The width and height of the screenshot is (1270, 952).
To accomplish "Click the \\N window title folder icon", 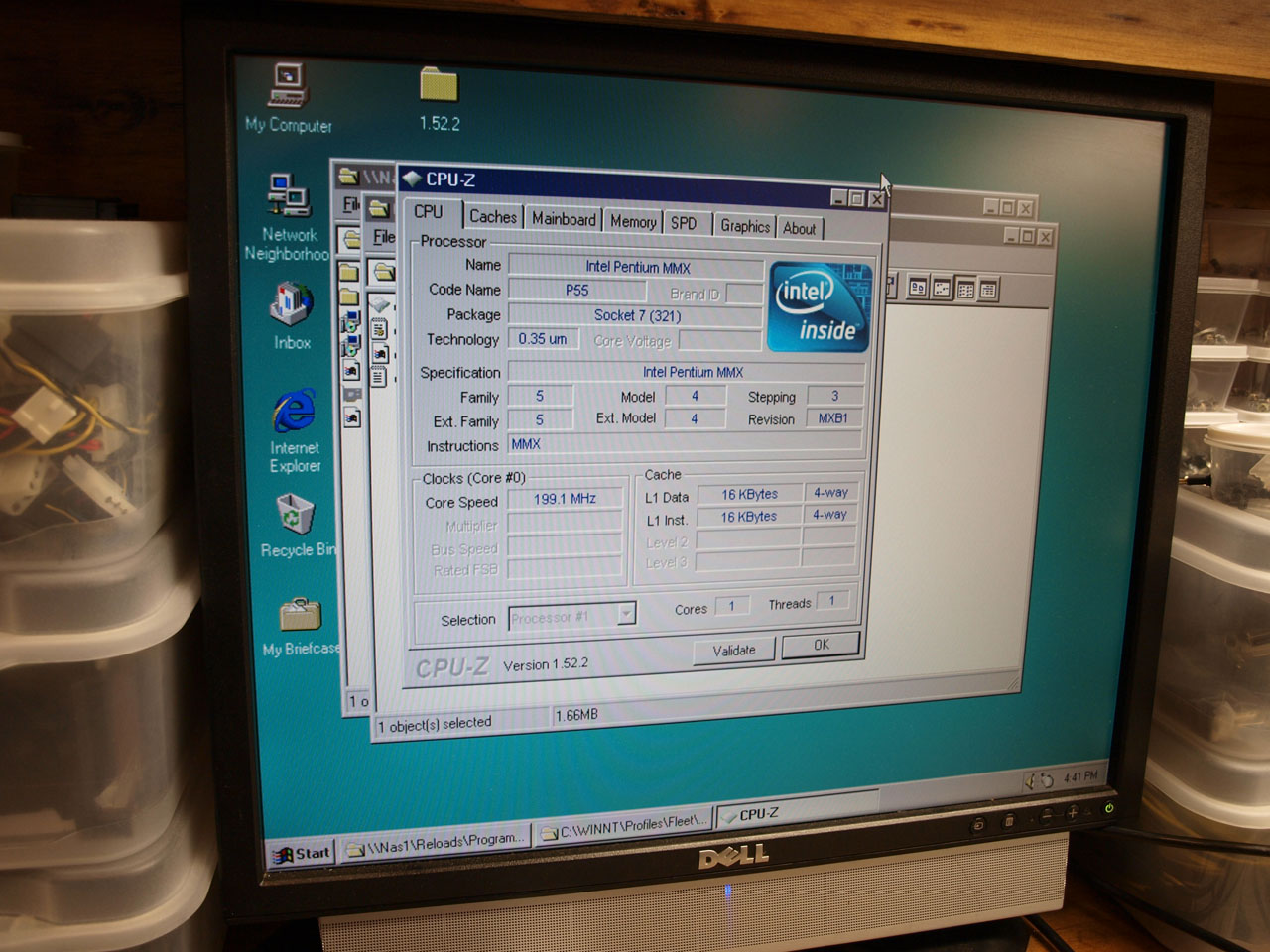I will tap(348, 177).
